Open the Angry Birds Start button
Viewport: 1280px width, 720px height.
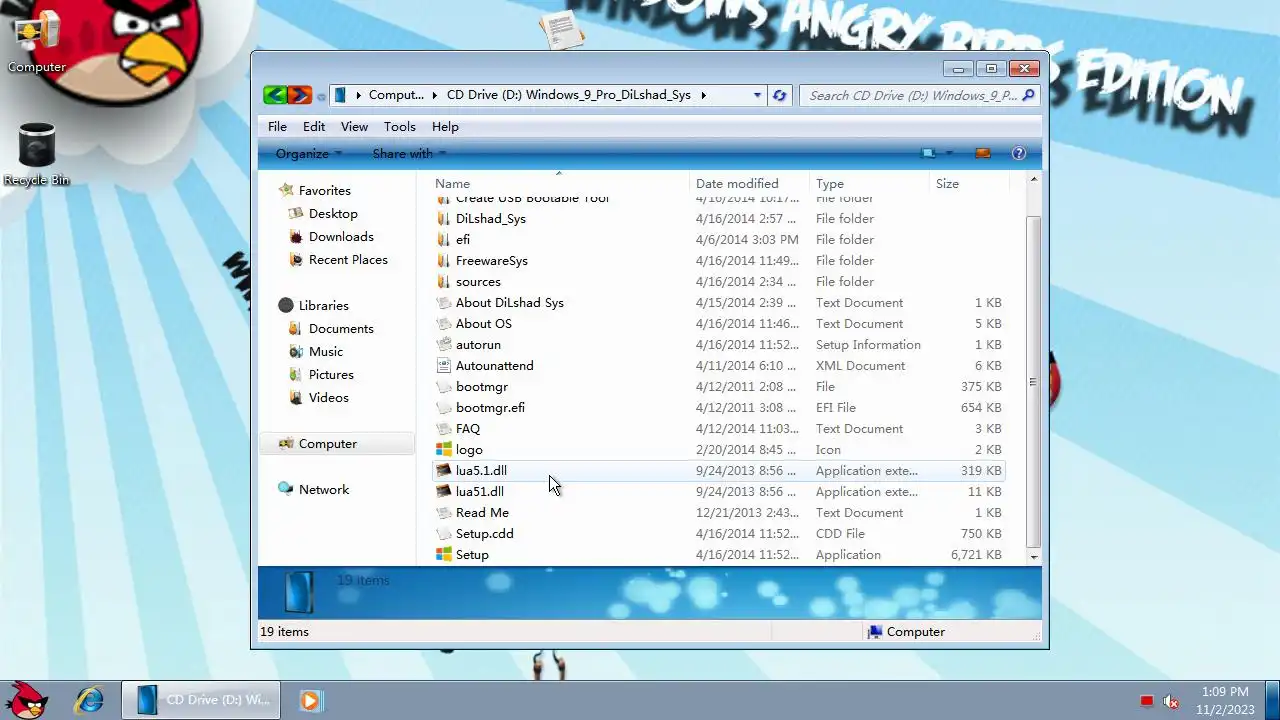[25, 699]
